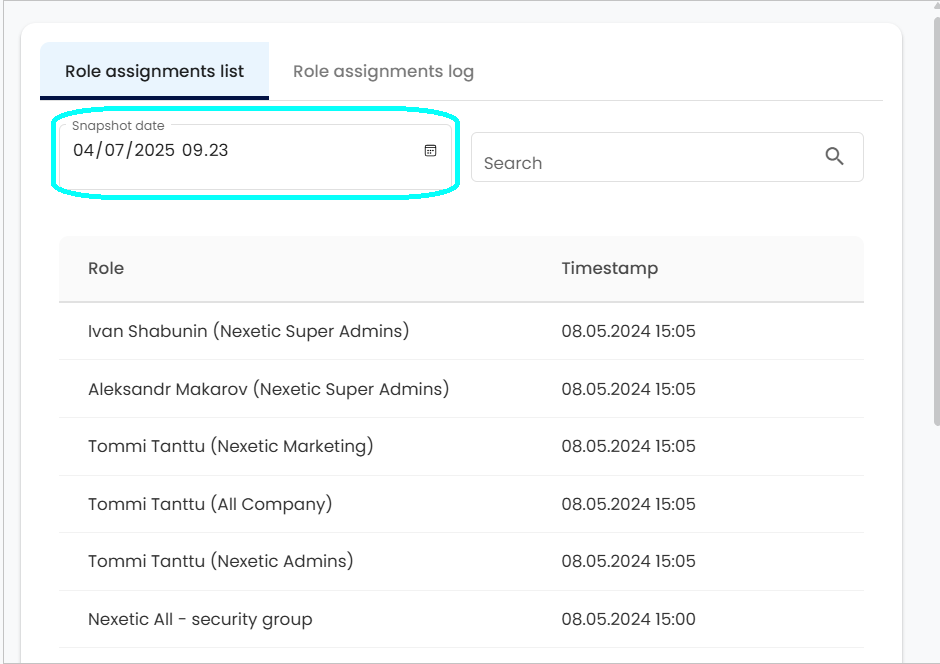
Task: Click the timestamp for Tommi Tanttu (Nexetic Marketing)
Action: 628,446
